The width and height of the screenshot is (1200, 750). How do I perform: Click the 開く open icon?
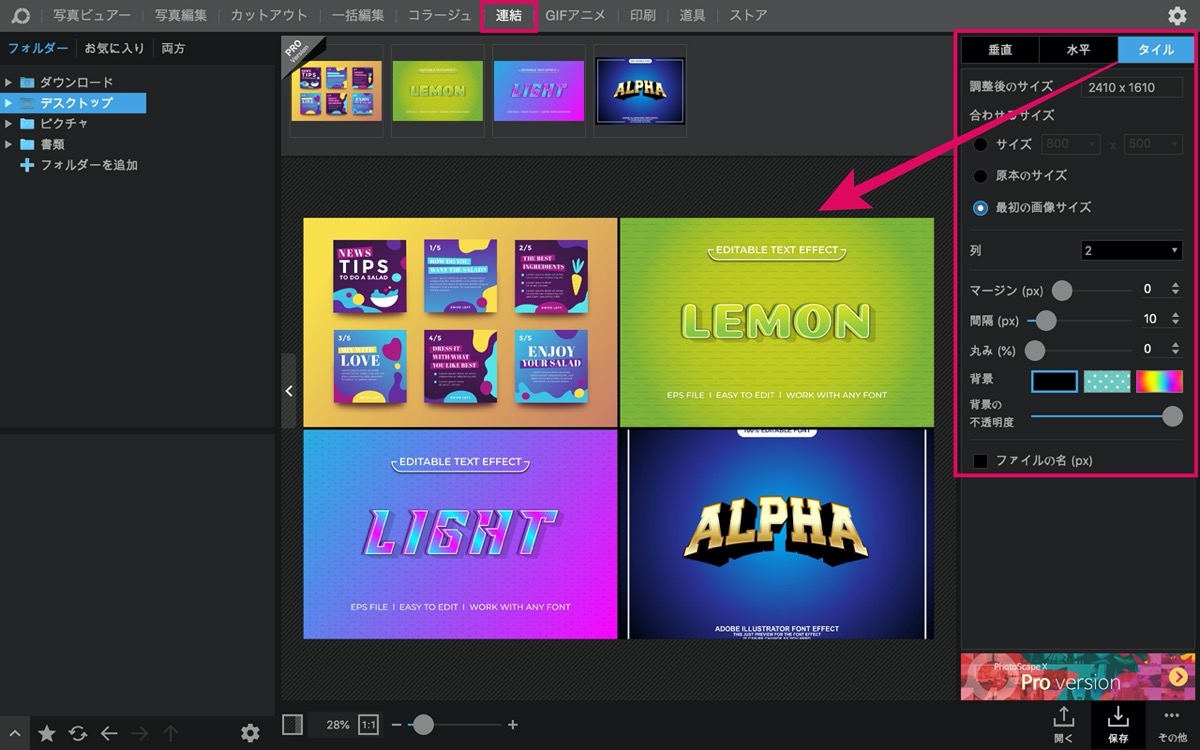point(1063,724)
